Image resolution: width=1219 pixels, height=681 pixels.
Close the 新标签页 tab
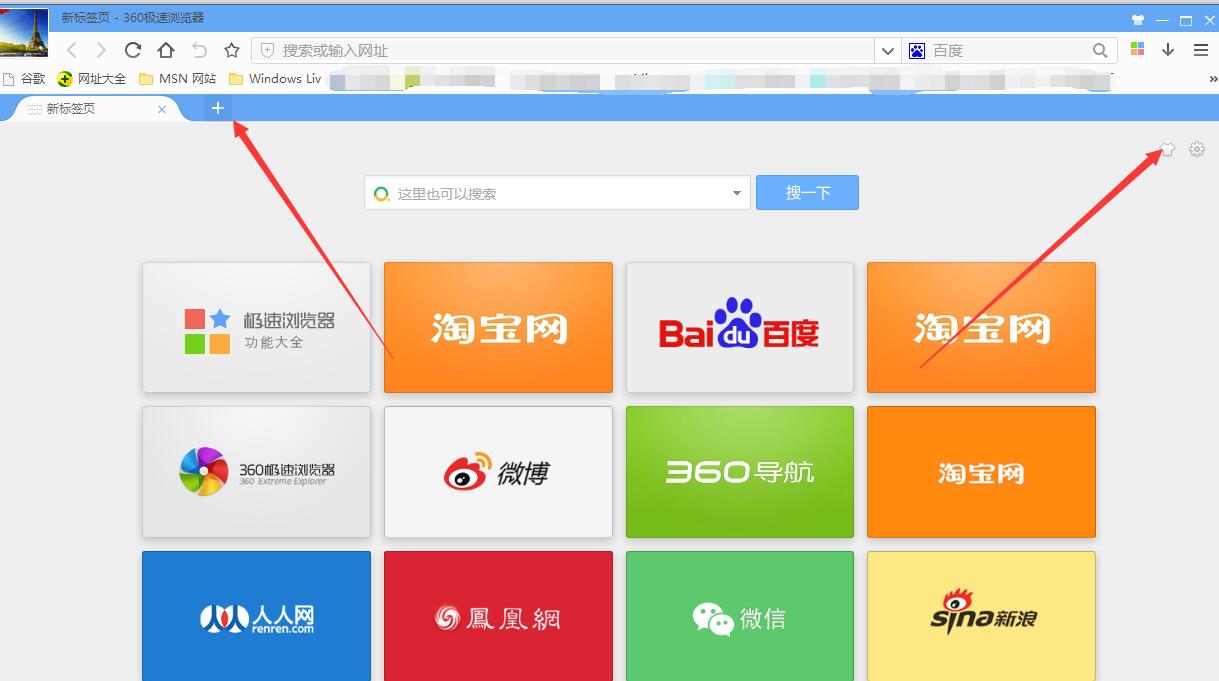[x=162, y=109]
